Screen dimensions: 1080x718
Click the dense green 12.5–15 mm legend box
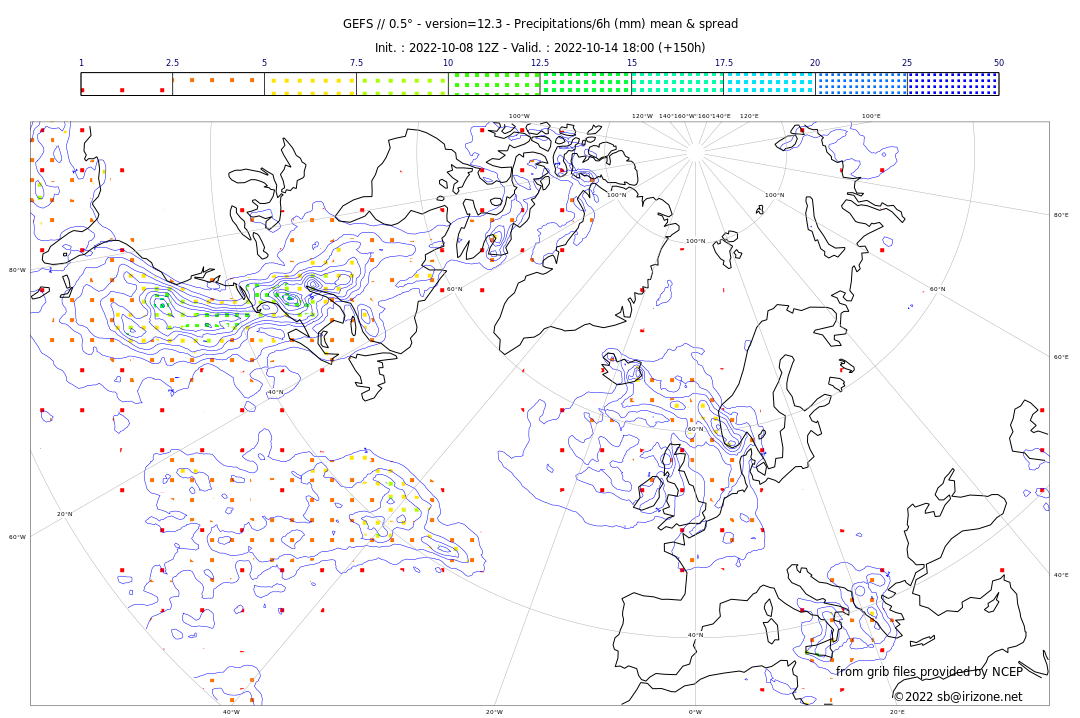[586, 83]
